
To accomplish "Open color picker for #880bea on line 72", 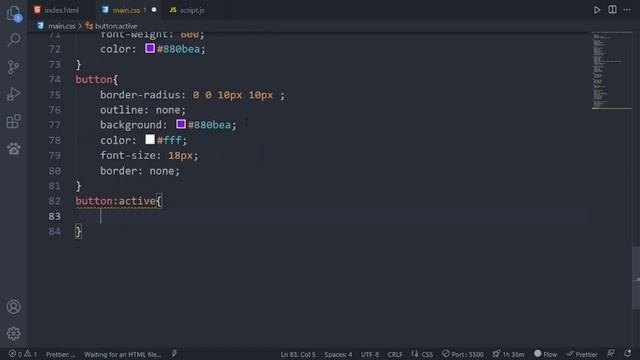I will tap(150, 49).
